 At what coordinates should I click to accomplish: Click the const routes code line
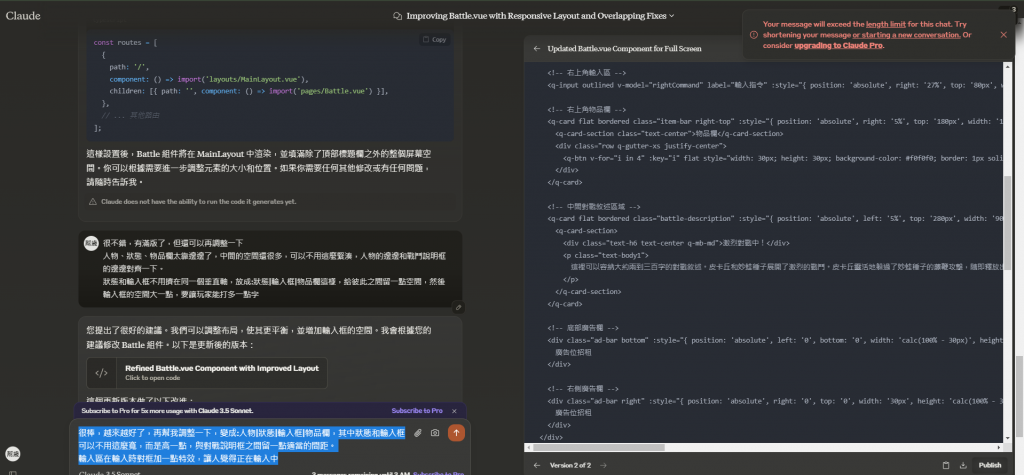coord(125,42)
